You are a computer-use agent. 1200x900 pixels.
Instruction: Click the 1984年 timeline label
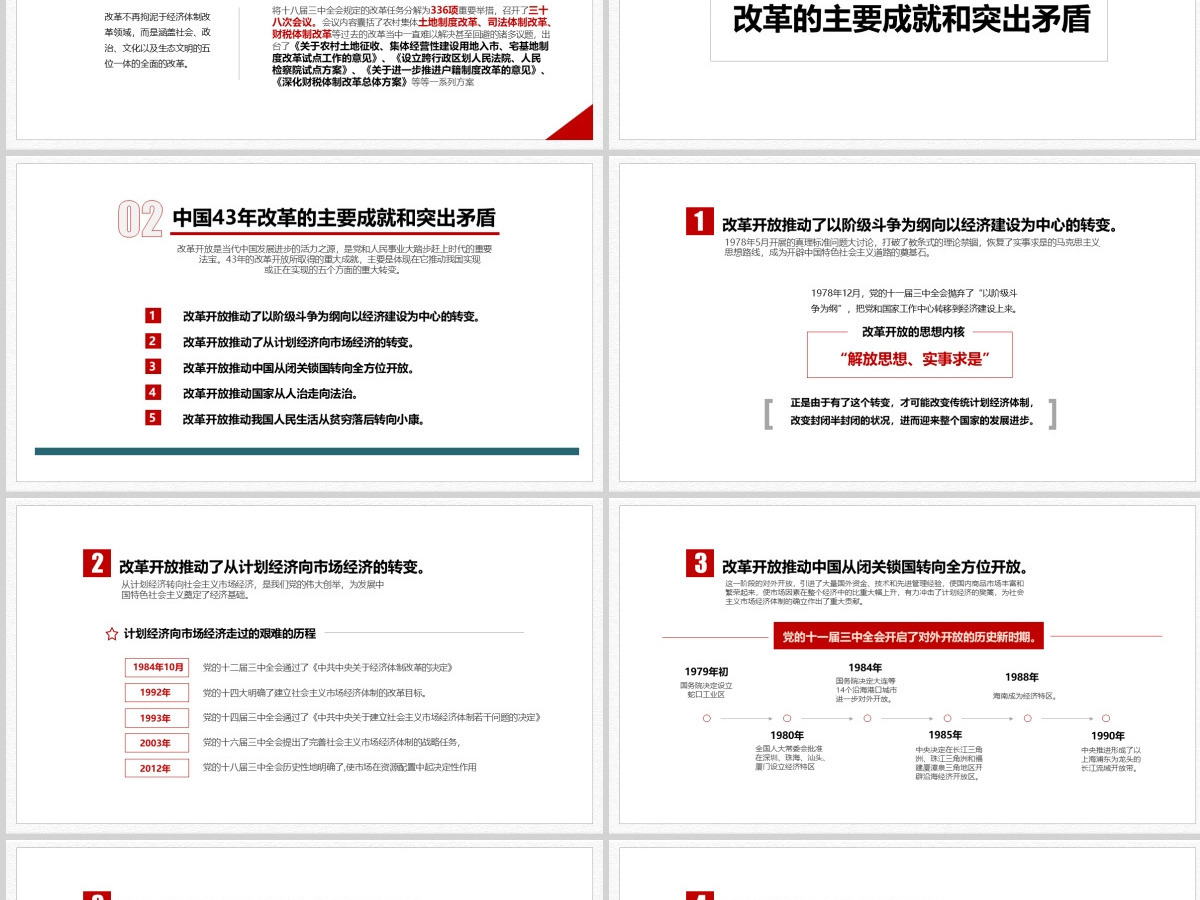pos(866,667)
